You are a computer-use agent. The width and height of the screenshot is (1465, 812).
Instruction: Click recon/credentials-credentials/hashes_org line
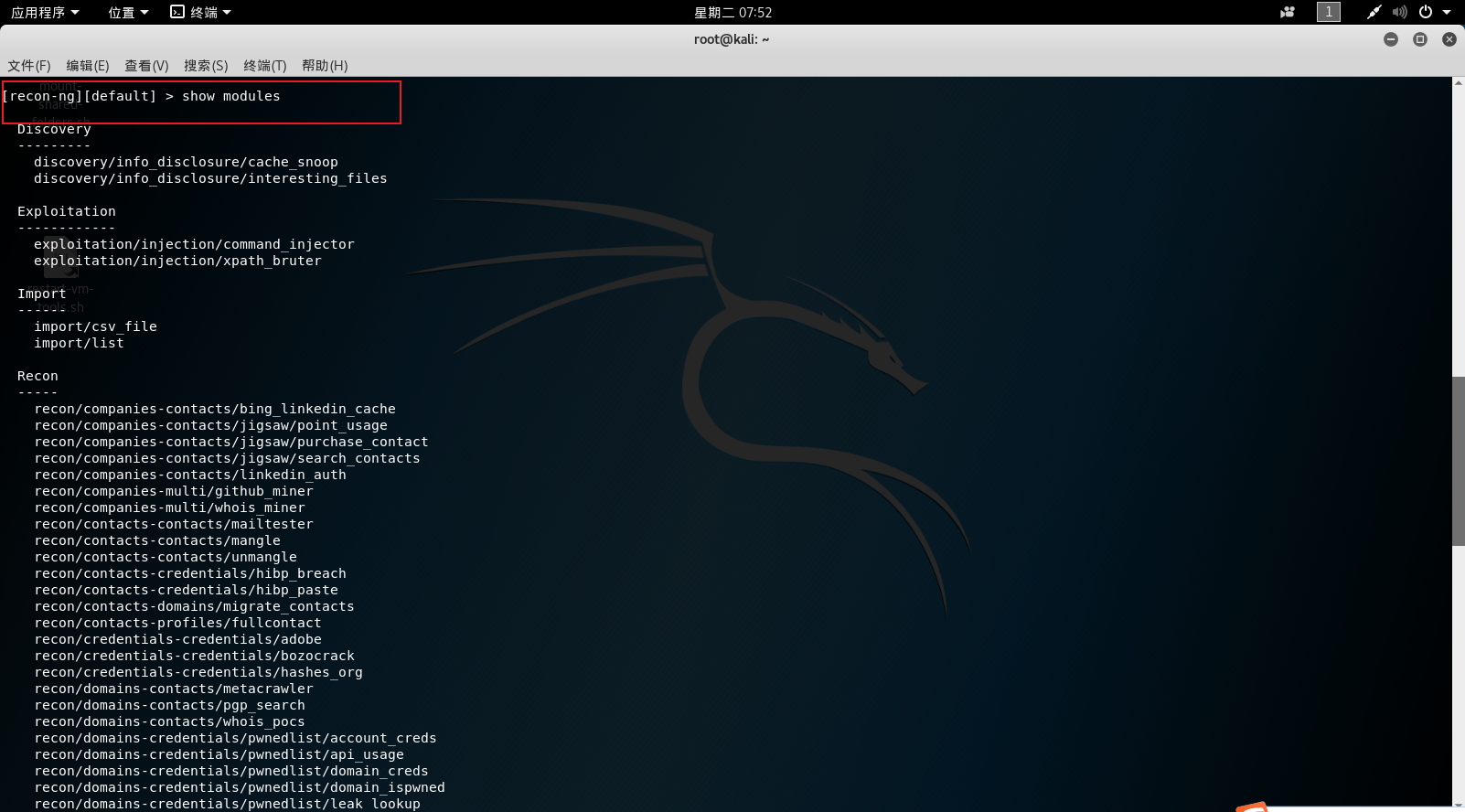pyautogui.click(x=198, y=672)
